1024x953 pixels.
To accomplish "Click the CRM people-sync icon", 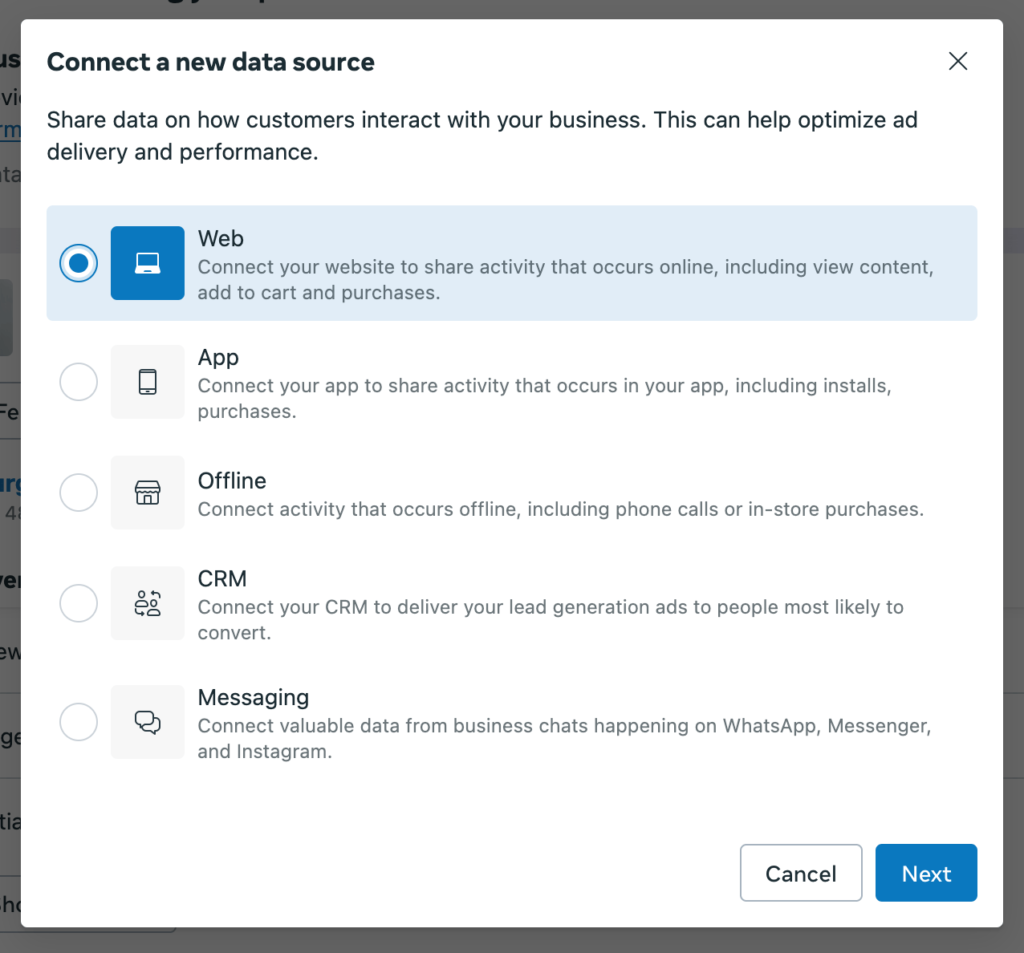I will (x=148, y=603).
